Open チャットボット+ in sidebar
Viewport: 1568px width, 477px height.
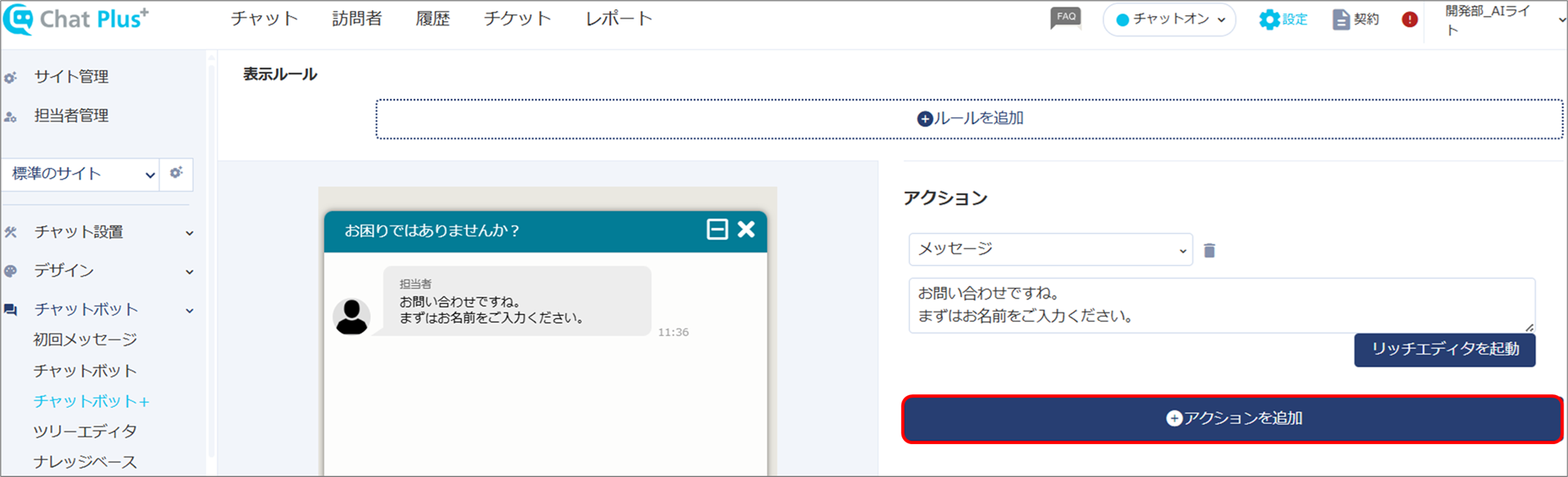click(x=91, y=401)
